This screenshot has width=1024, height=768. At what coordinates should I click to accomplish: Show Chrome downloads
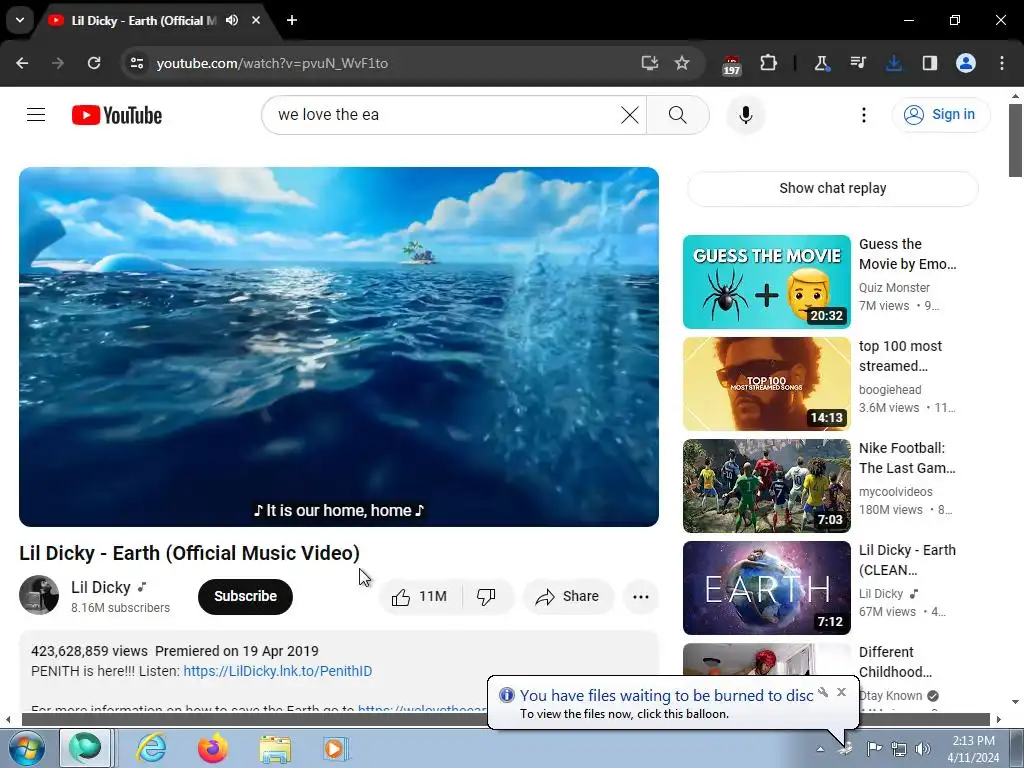893,63
